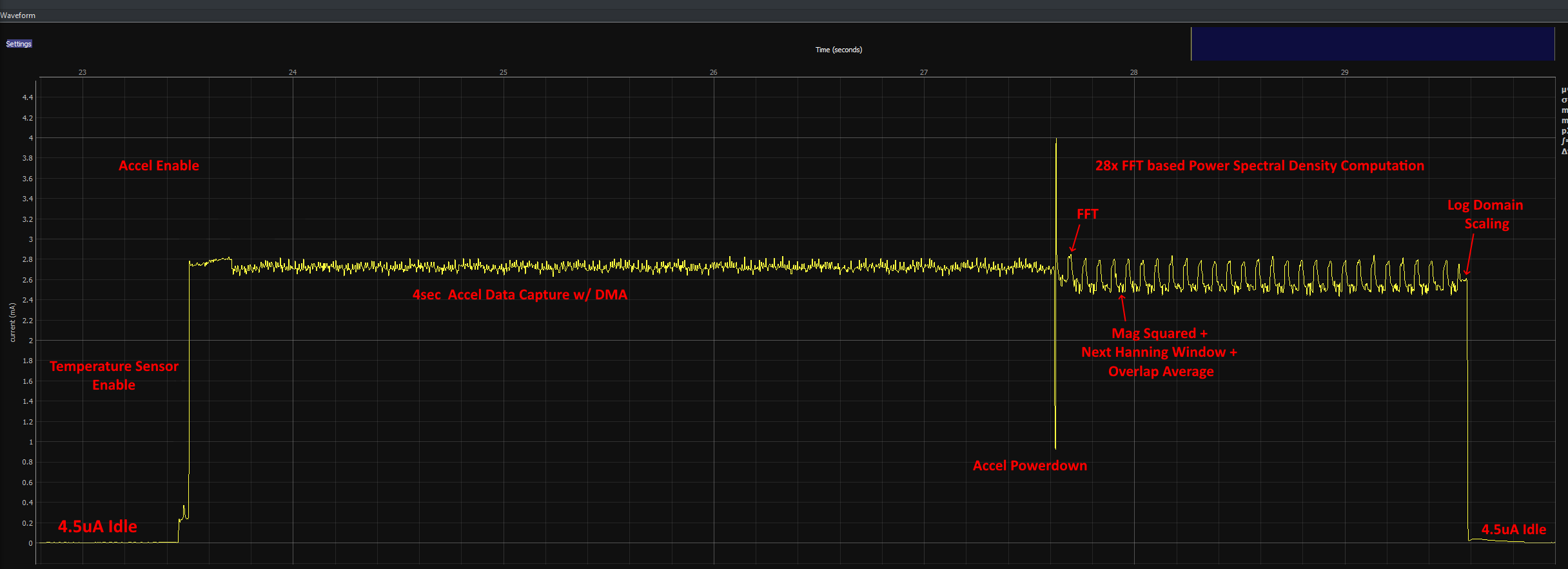The height and width of the screenshot is (569, 1568).
Task: Click the "Time (seconds)" axis title
Action: point(838,50)
